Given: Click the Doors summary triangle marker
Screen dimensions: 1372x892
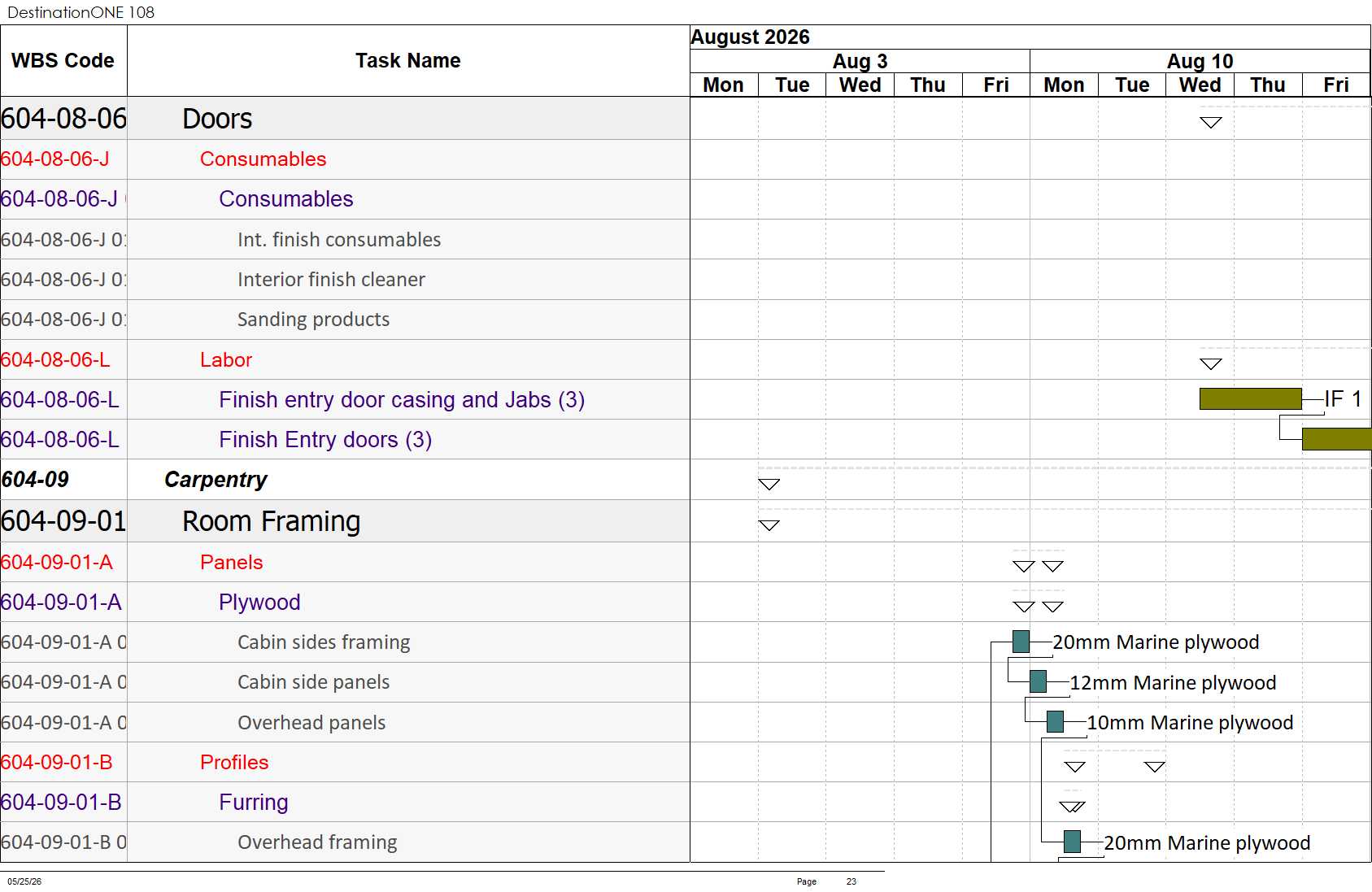Looking at the screenshot, I should [1211, 123].
